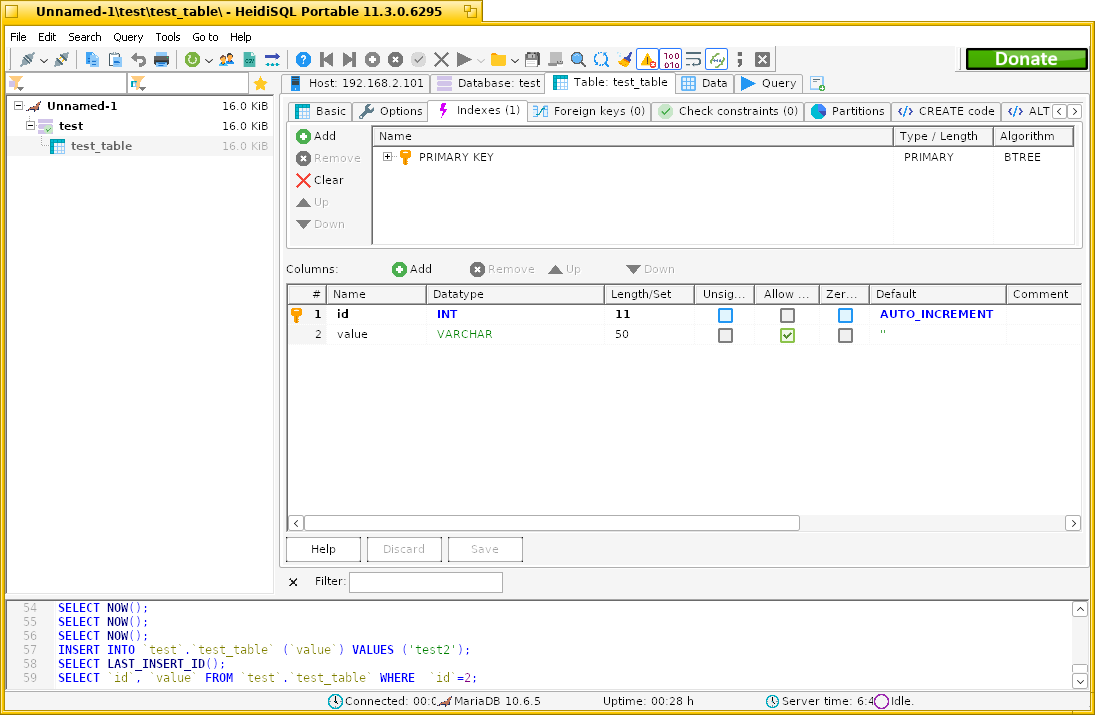Go to last row icon

[349, 60]
